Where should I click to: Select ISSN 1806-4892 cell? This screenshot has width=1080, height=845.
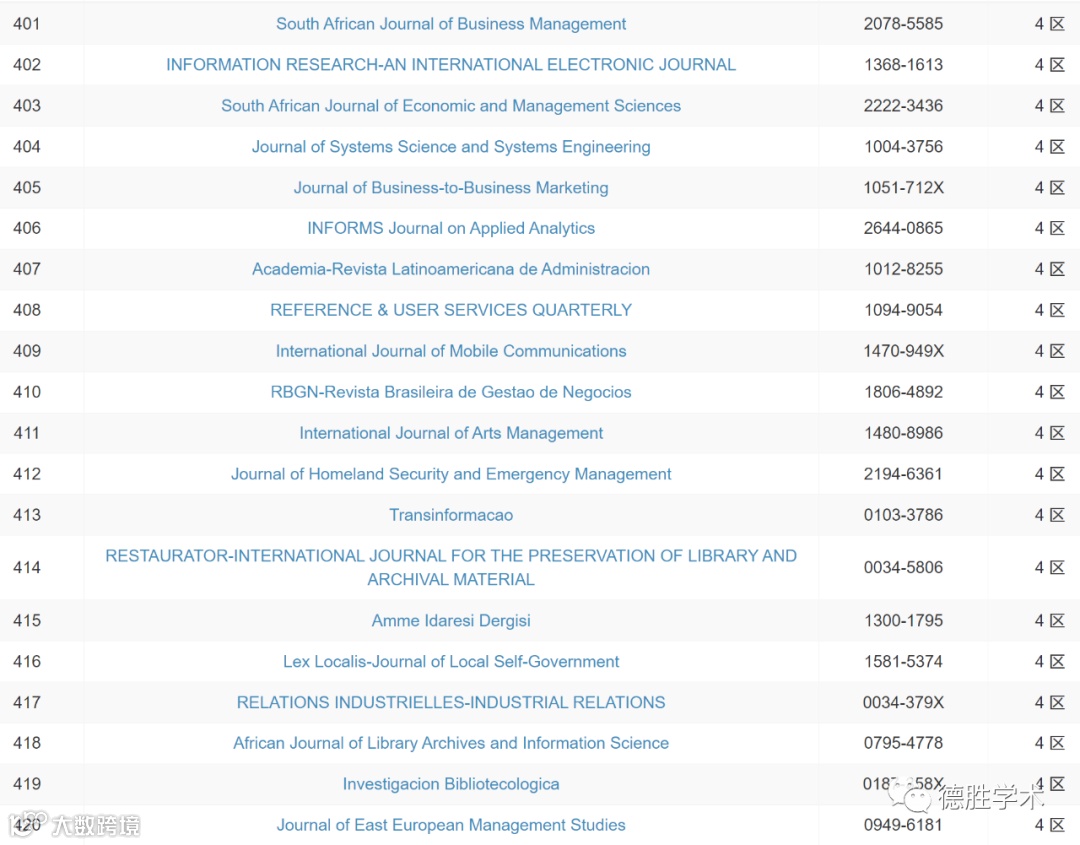tap(903, 392)
